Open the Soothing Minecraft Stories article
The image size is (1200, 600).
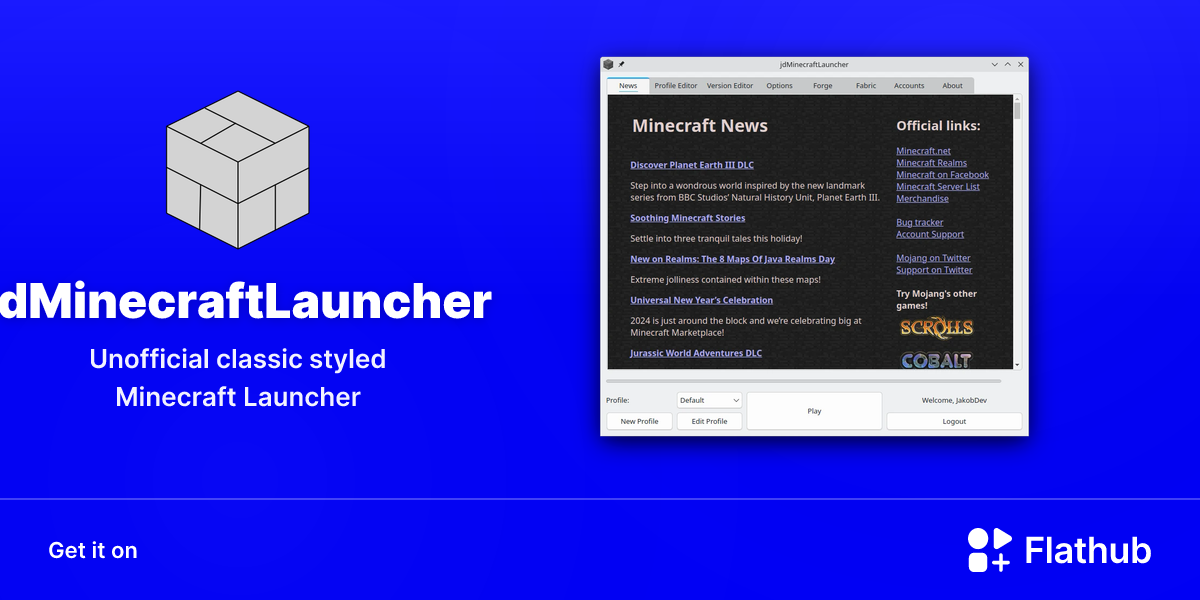pyautogui.click(x=688, y=218)
